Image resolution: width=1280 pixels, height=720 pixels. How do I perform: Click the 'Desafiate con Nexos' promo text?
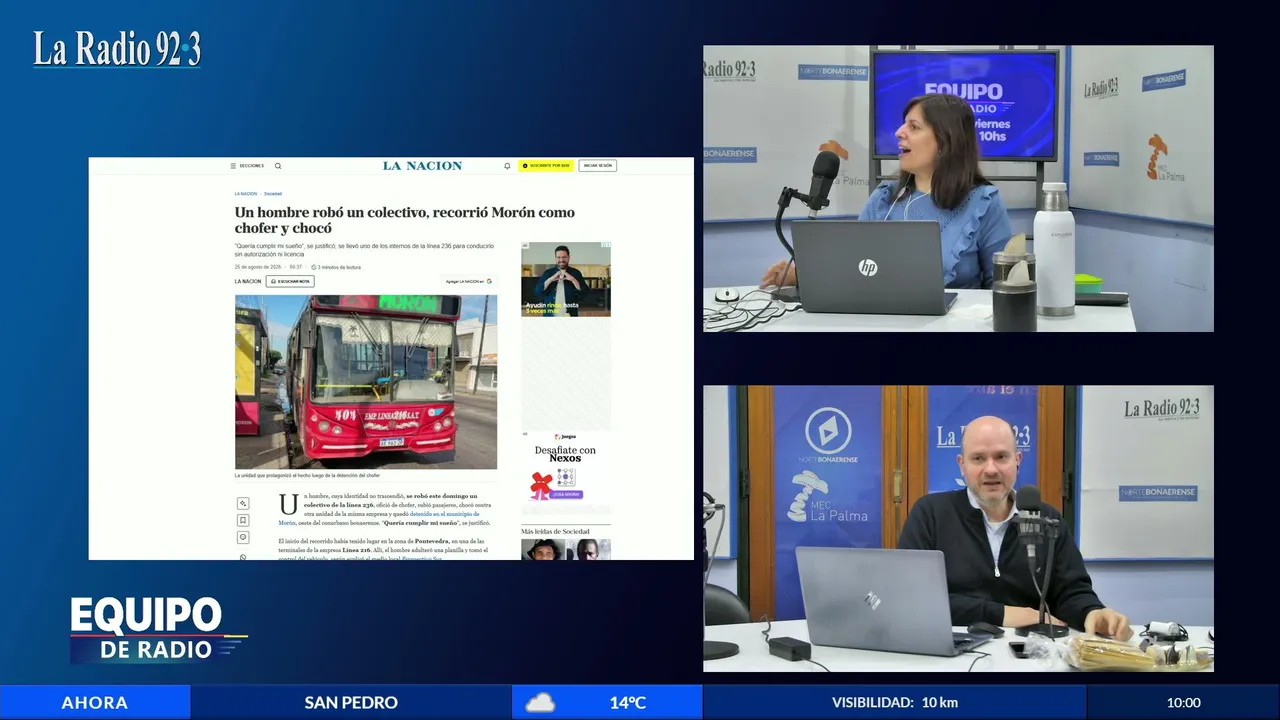tap(565, 454)
